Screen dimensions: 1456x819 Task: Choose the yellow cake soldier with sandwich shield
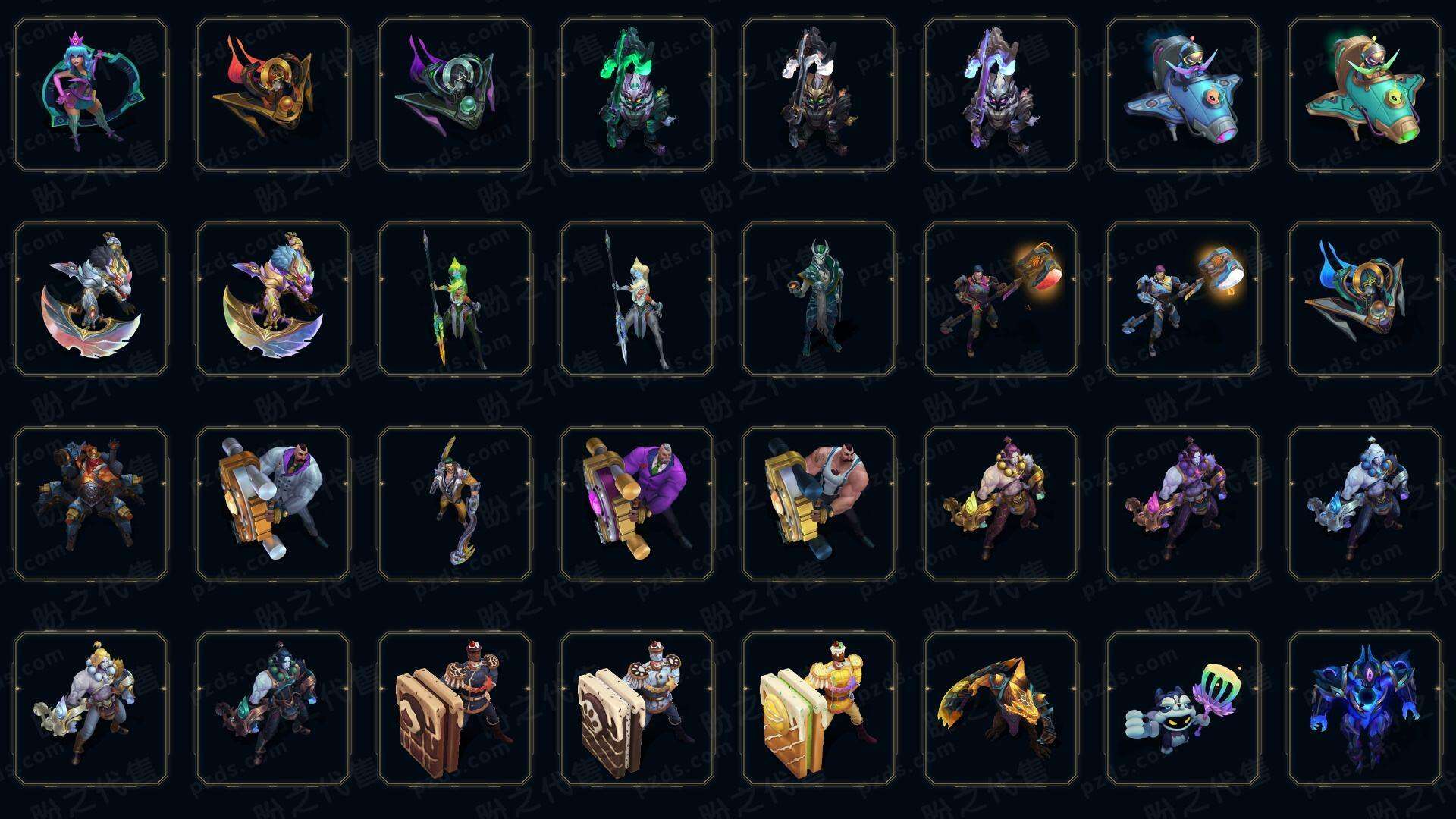[x=819, y=708]
